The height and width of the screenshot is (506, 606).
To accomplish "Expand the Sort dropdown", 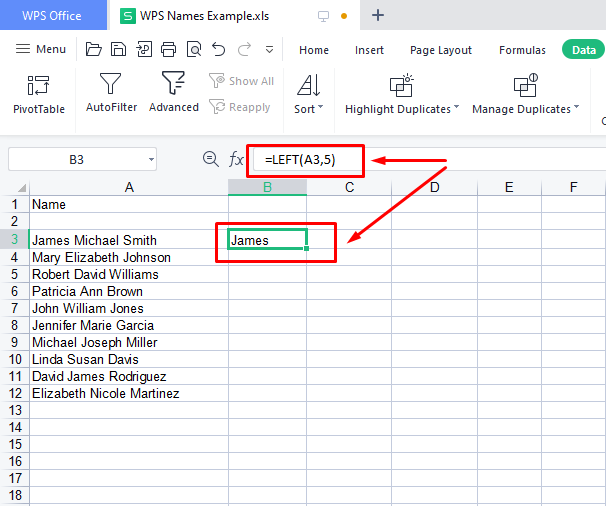I will coord(308,109).
